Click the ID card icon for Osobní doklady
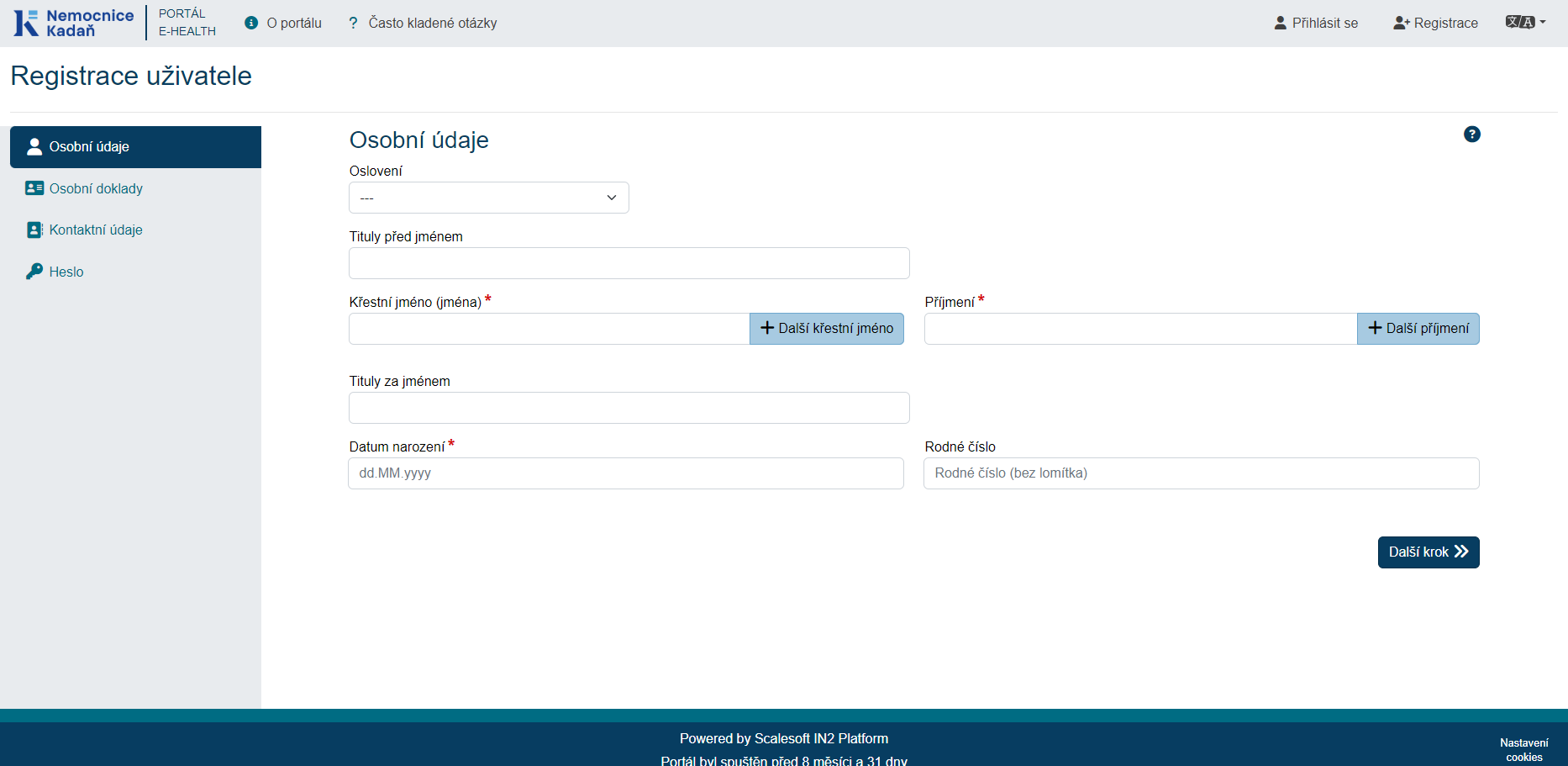The height and width of the screenshot is (766, 1568). [x=34, y=188]
